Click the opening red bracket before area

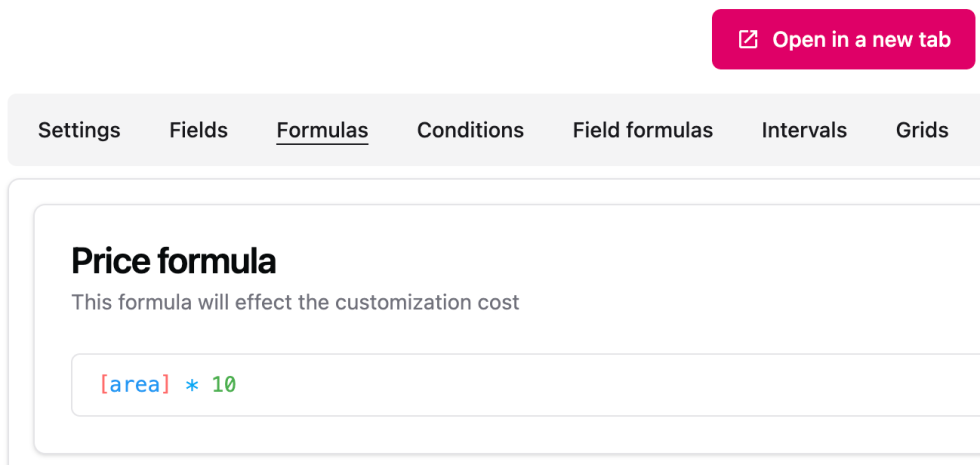104,385
